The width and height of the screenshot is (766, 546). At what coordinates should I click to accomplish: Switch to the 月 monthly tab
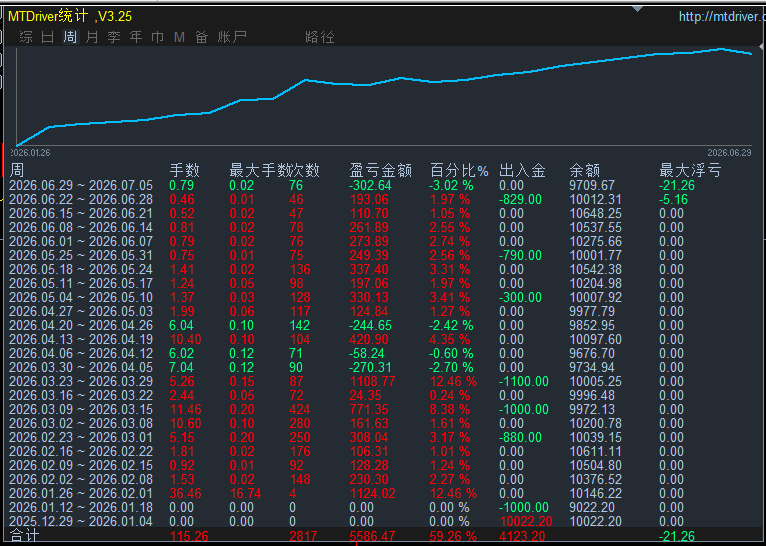click(x=92, y=37)
